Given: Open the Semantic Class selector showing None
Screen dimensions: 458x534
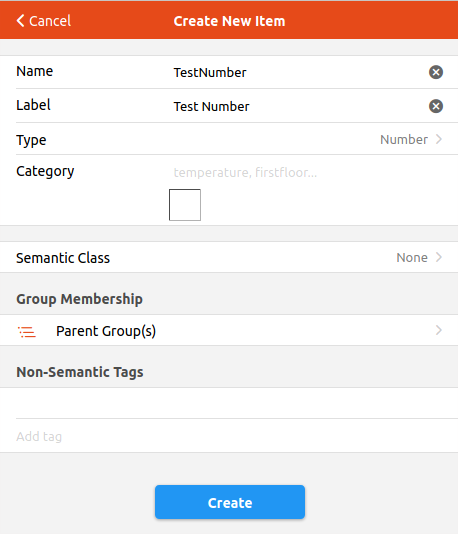Looking at the screenshot, I should pos(419,257).
